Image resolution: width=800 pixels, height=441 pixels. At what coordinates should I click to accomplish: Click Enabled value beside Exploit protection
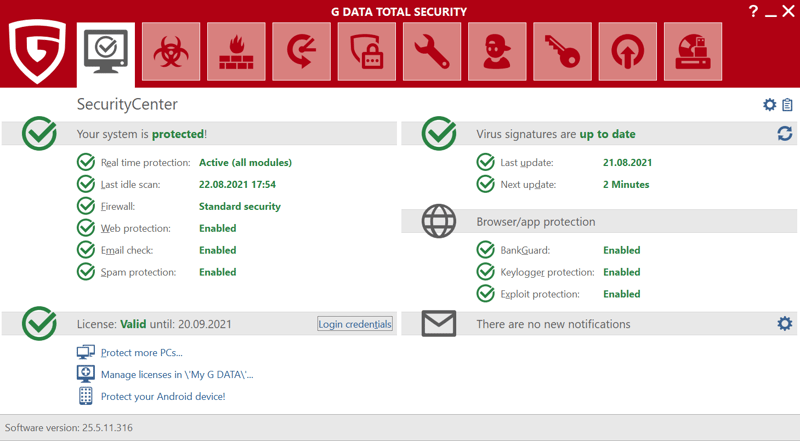[621, 295]
